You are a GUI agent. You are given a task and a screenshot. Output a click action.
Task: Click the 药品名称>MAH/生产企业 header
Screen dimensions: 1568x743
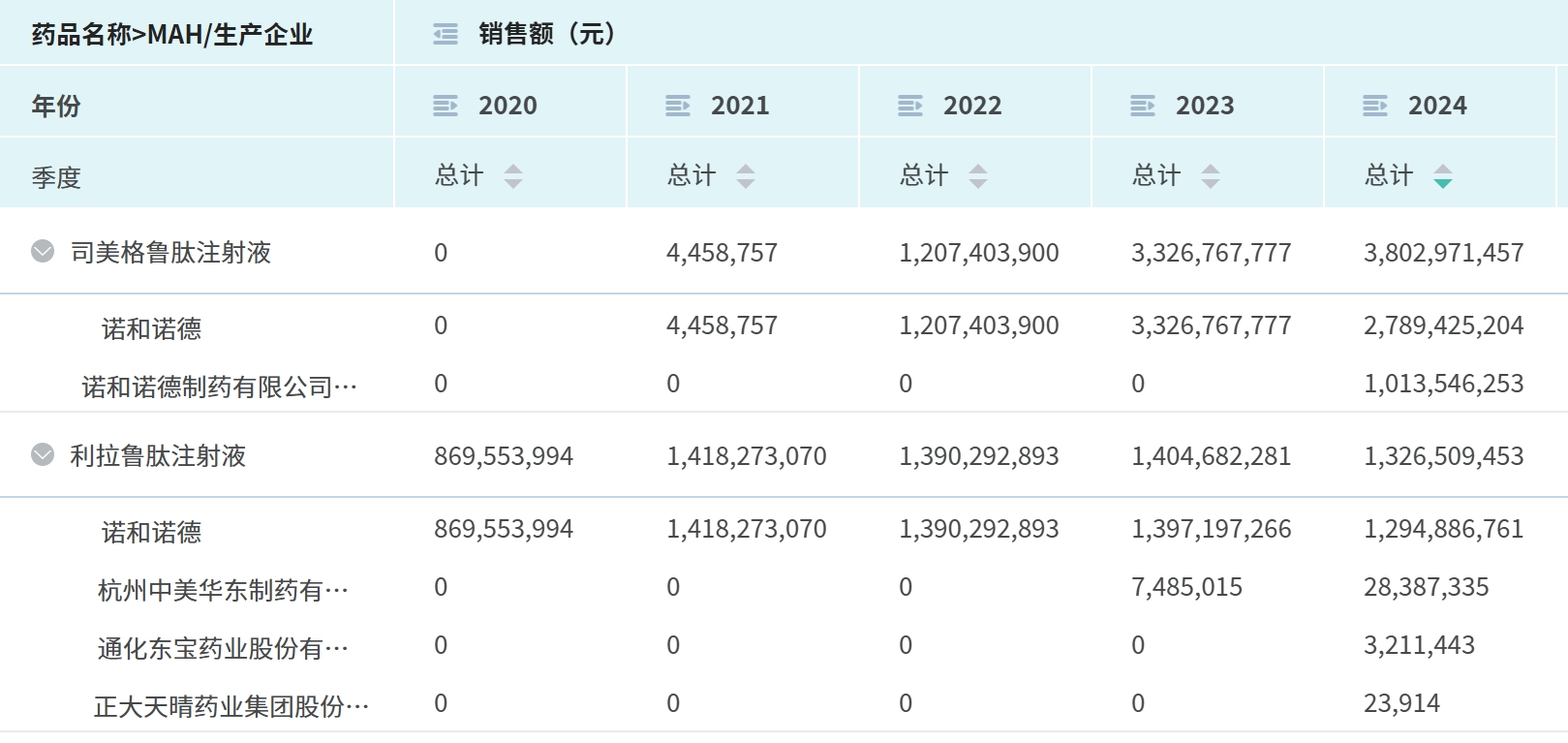[172, 35]
